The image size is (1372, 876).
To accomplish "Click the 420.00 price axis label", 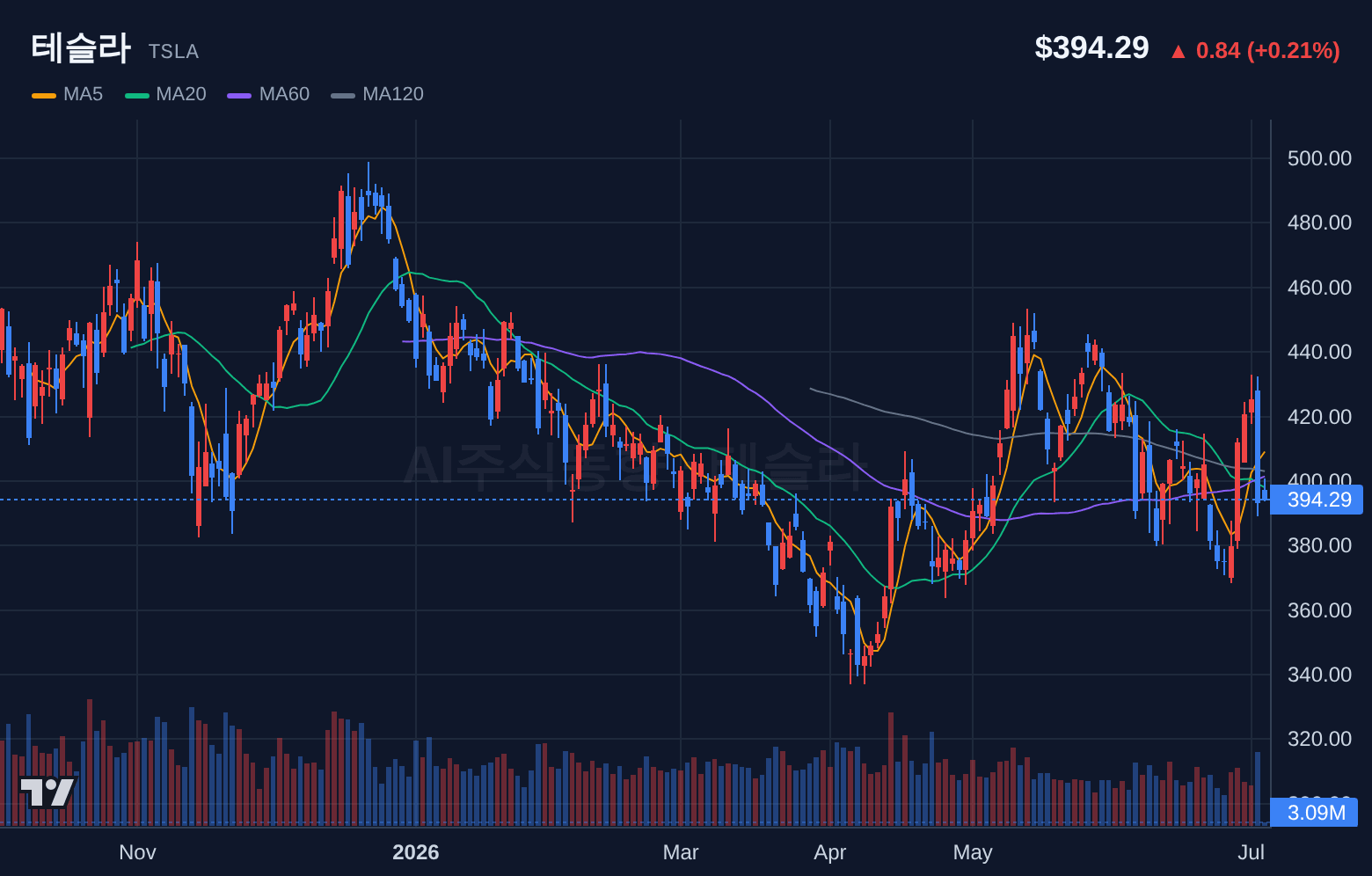I will 1319,416.
